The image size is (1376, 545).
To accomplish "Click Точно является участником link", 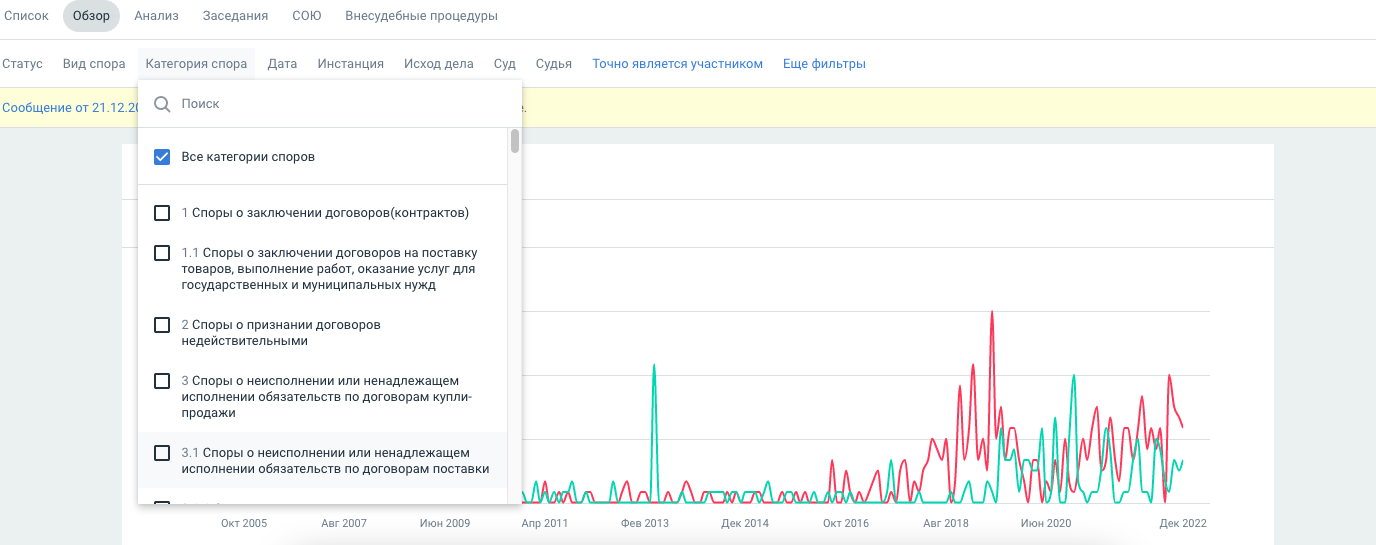I will click(677, 64).
